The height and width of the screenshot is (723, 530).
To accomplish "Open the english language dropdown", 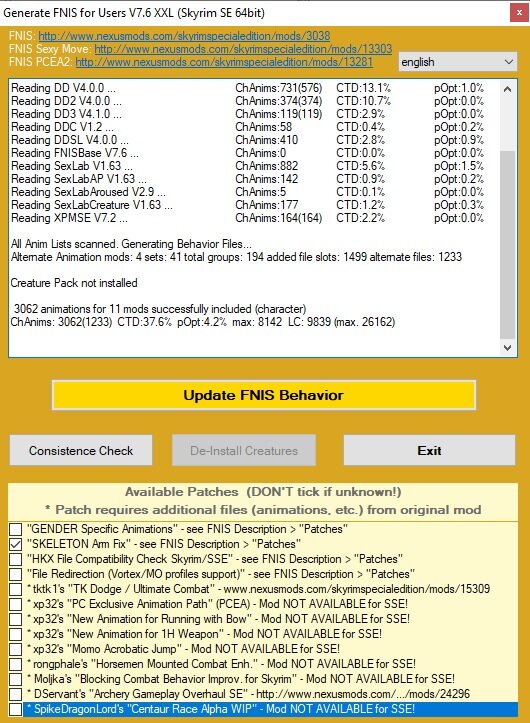I will pos(458,62).
